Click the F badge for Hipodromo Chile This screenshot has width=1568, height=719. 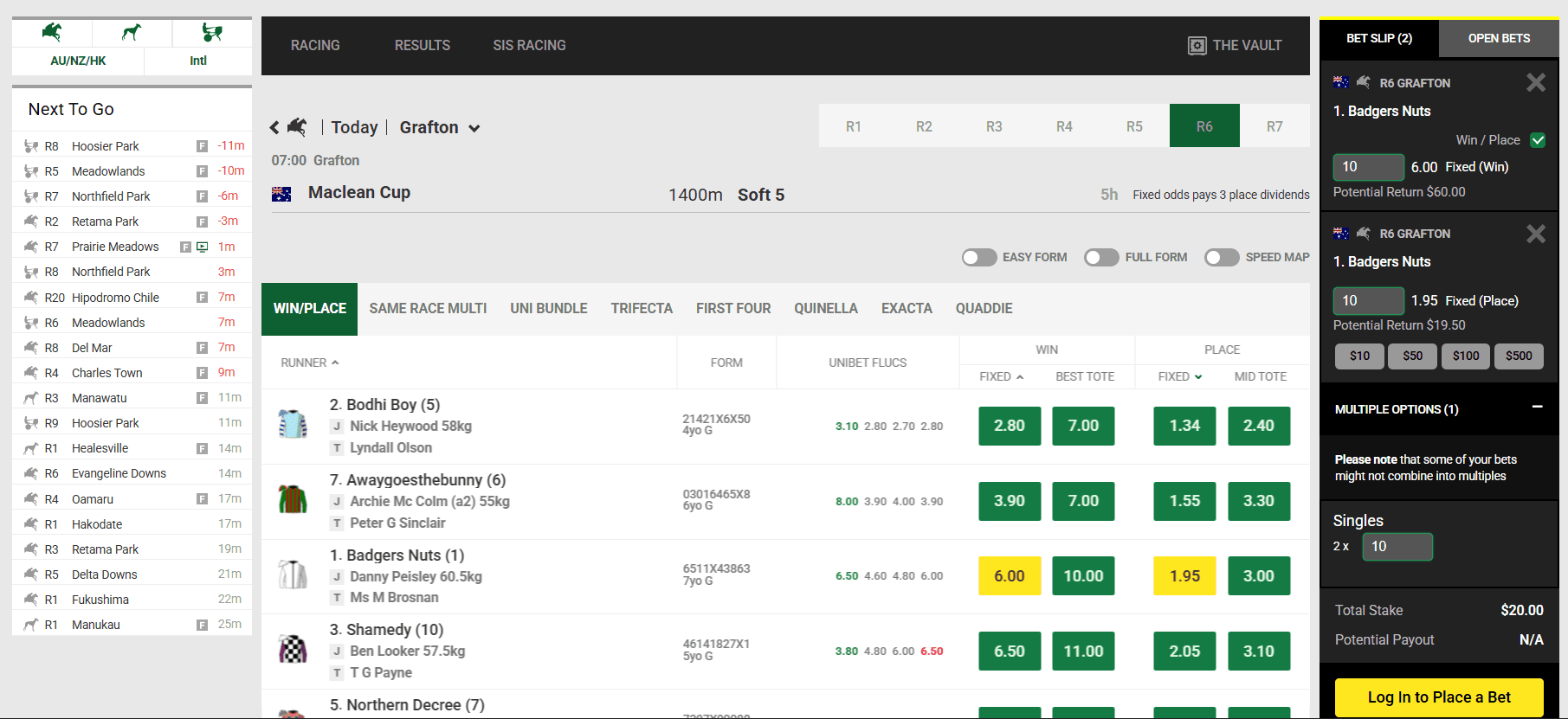pos(202,298)
